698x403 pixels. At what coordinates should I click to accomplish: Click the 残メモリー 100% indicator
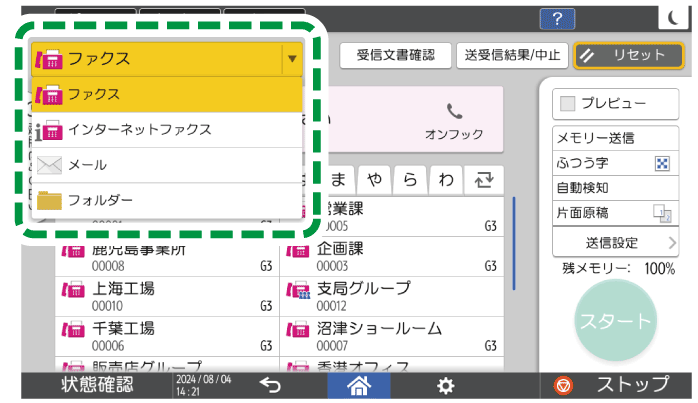point(618,269)
